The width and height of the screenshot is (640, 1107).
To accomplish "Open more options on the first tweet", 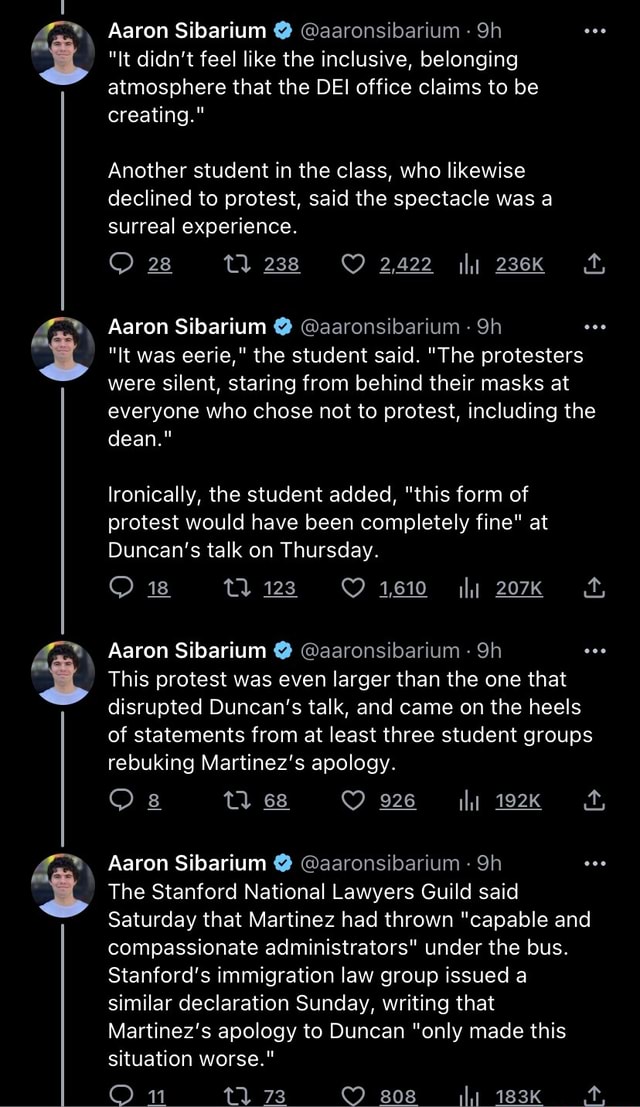I will point(596,30).
